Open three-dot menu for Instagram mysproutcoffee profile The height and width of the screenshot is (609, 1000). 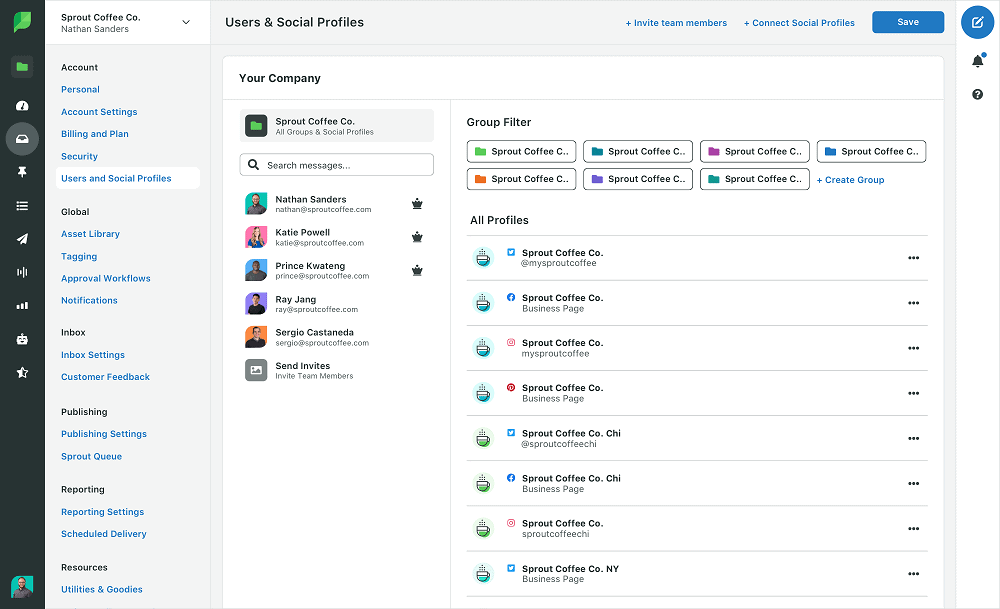pyautogui.click(x=913, y=348)
